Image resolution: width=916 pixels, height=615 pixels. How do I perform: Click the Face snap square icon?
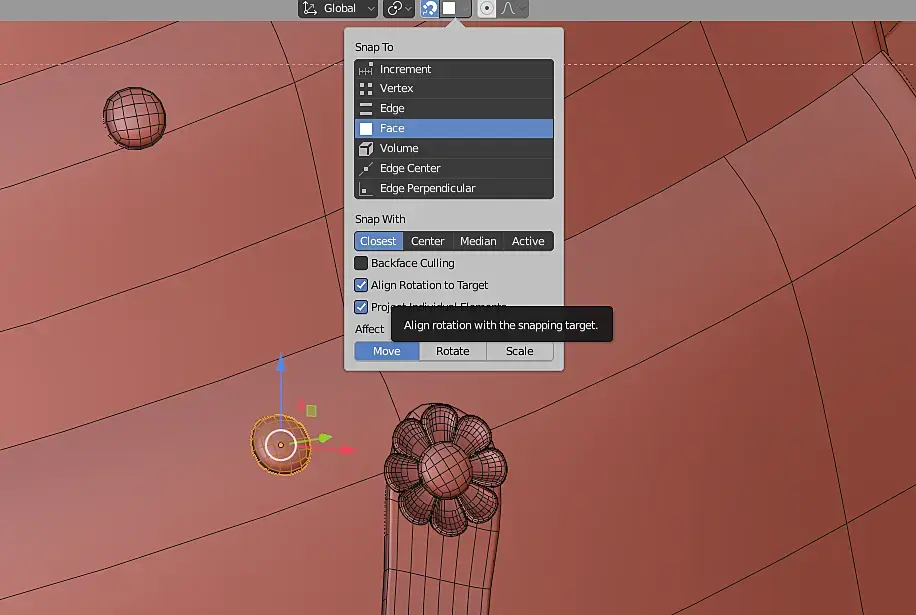click(x=366, y=128)
